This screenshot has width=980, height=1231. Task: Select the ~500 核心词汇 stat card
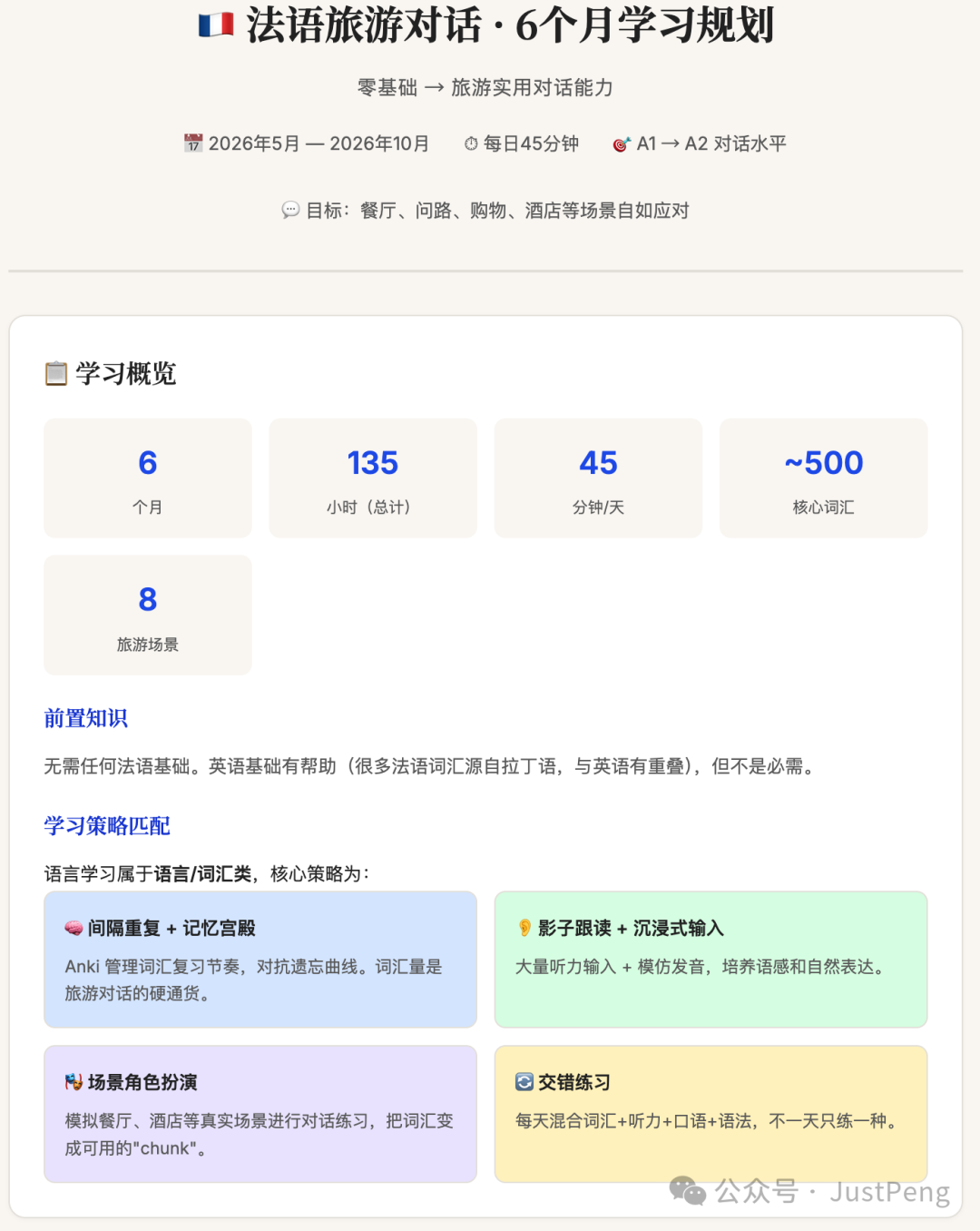pyautogui.click(x=824, y=478)
